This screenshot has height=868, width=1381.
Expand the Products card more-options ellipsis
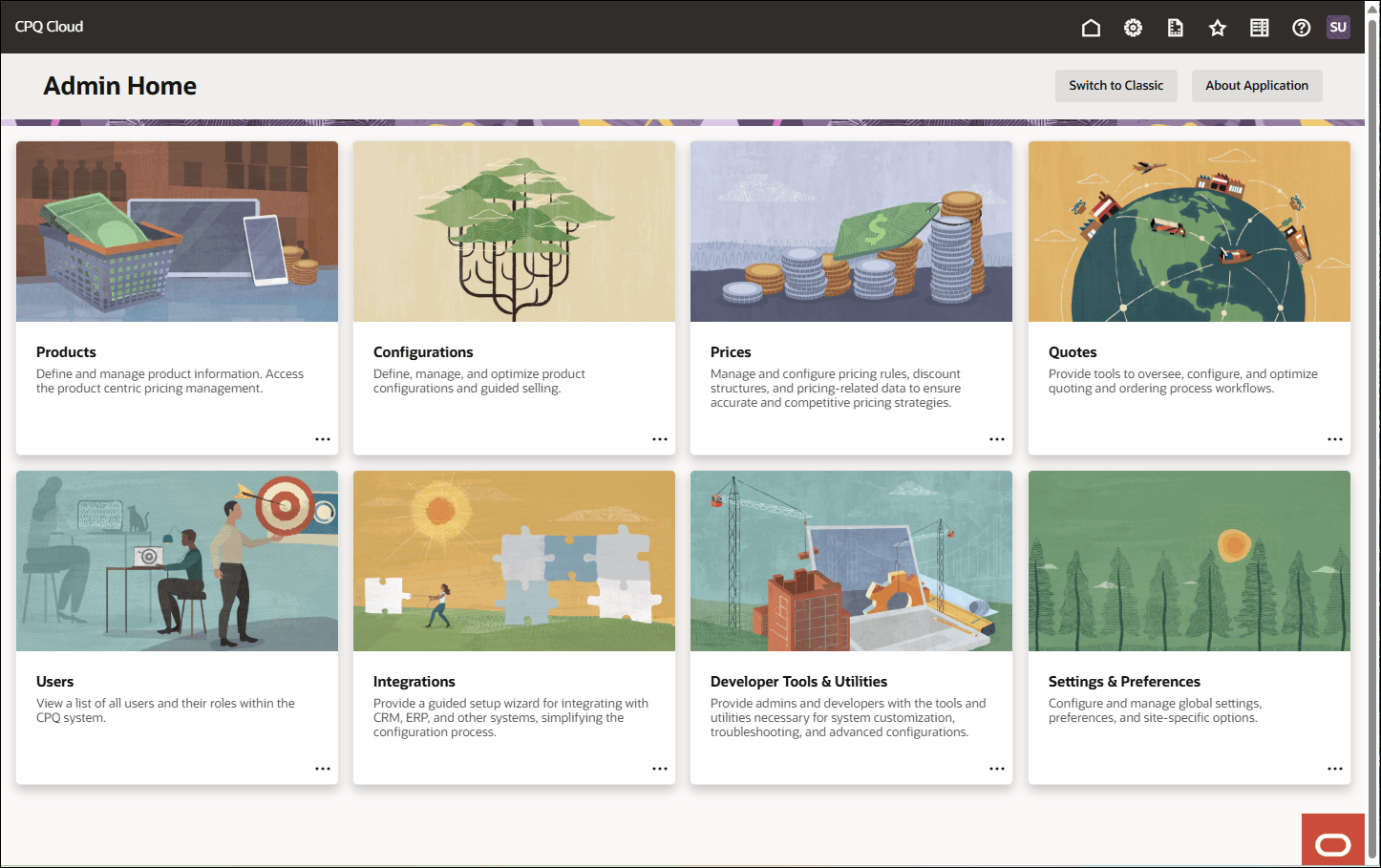click(x=323, y=439)
